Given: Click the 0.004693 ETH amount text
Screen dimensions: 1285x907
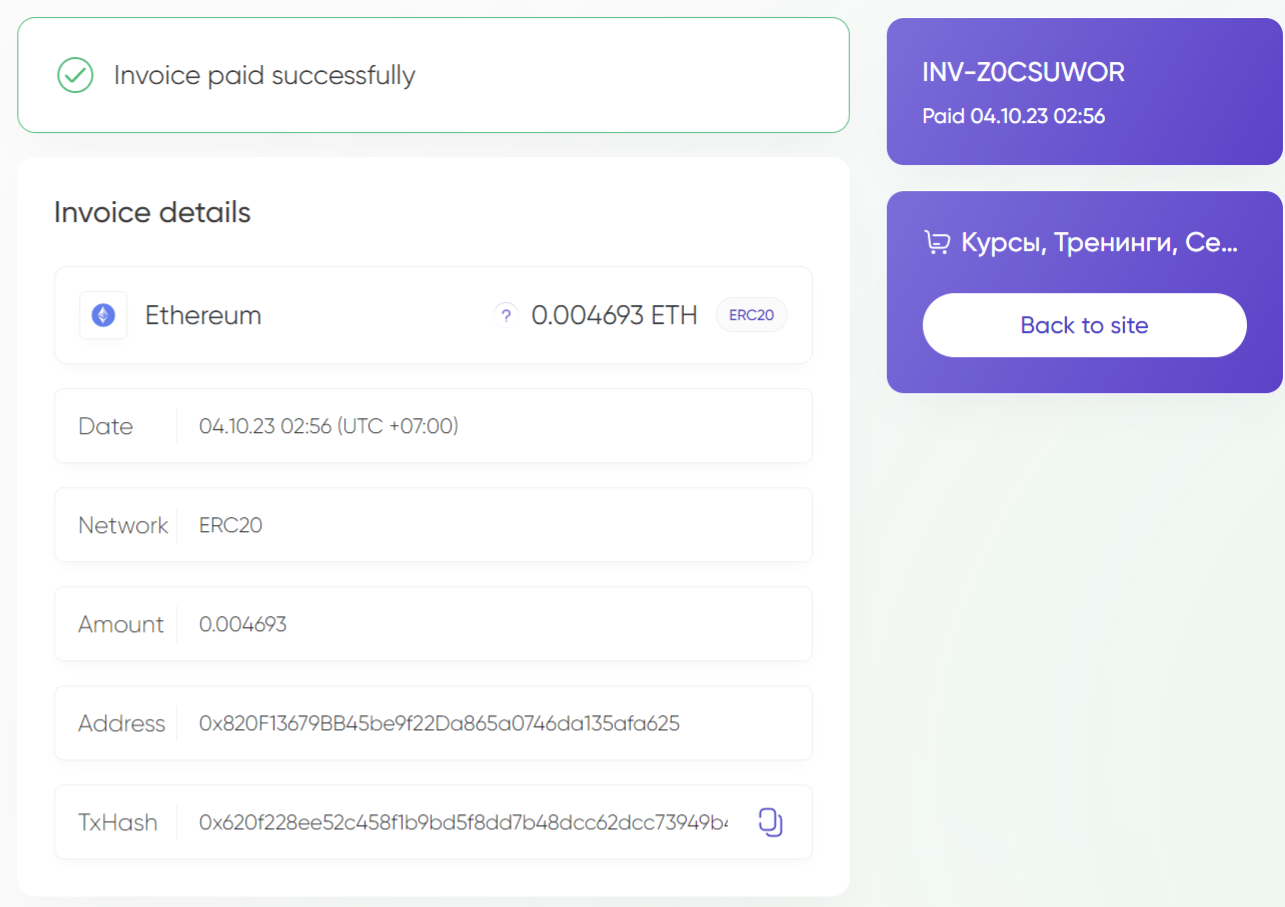Looking at the screenshot, I should pyautogui.click(x=614, y=315).
